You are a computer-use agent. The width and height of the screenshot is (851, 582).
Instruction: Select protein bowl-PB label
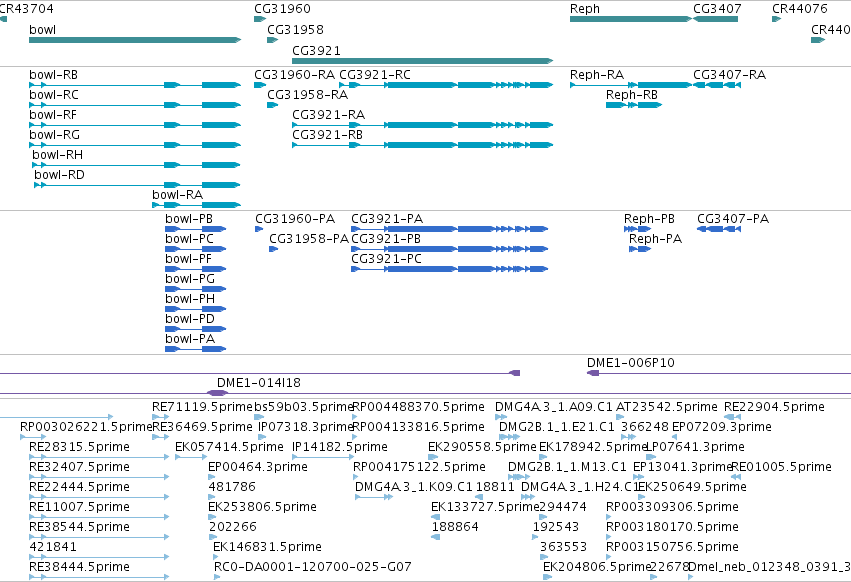(189, 219)
